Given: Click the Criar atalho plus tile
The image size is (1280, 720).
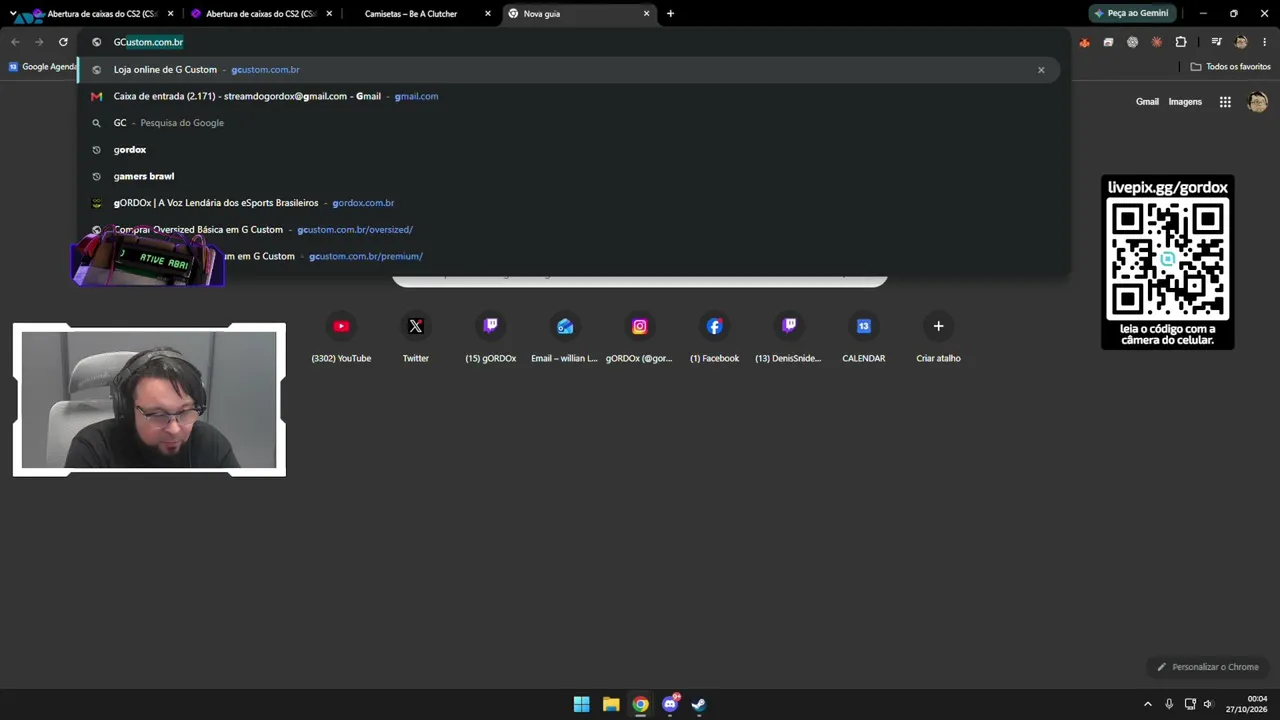Looking at the screenshot, I should [x=938, y=337].
